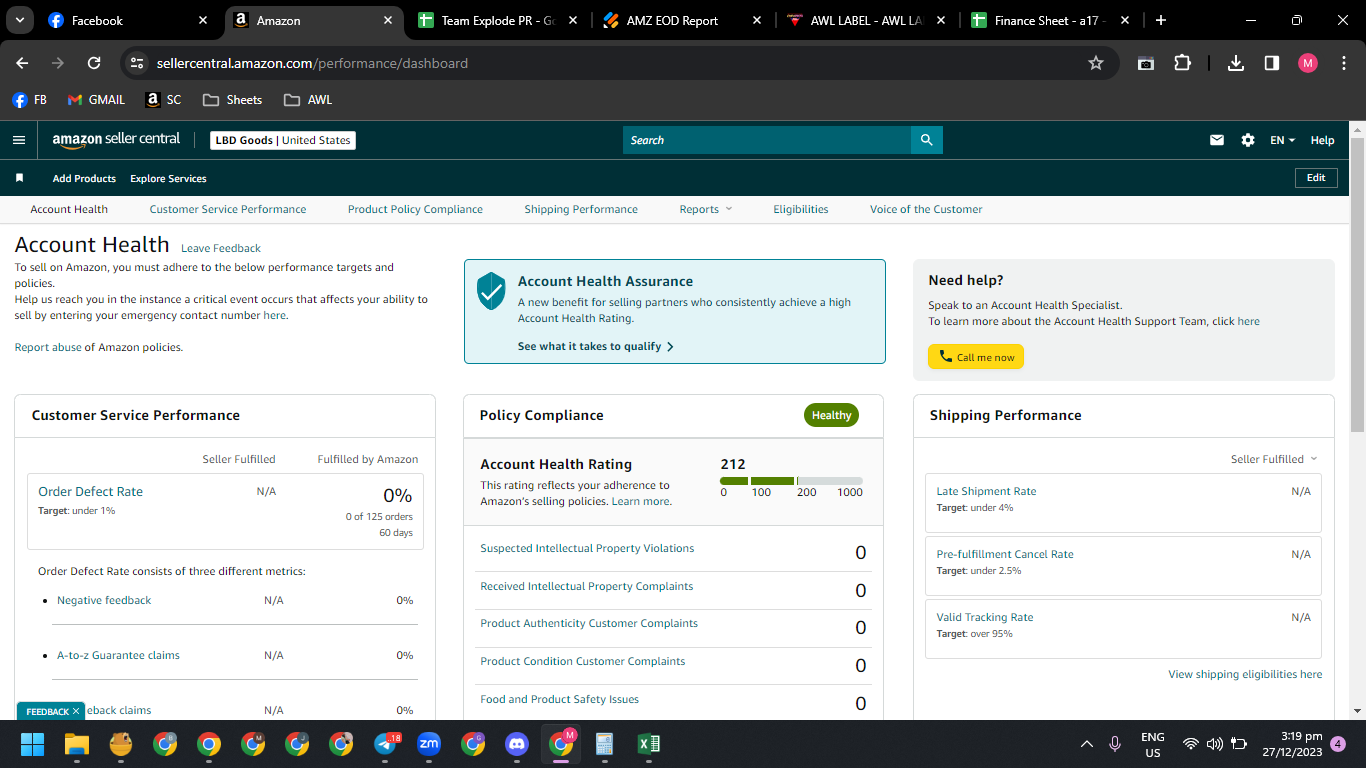Expand the Reports menu

pyautogui.click(x=705, y=209)
